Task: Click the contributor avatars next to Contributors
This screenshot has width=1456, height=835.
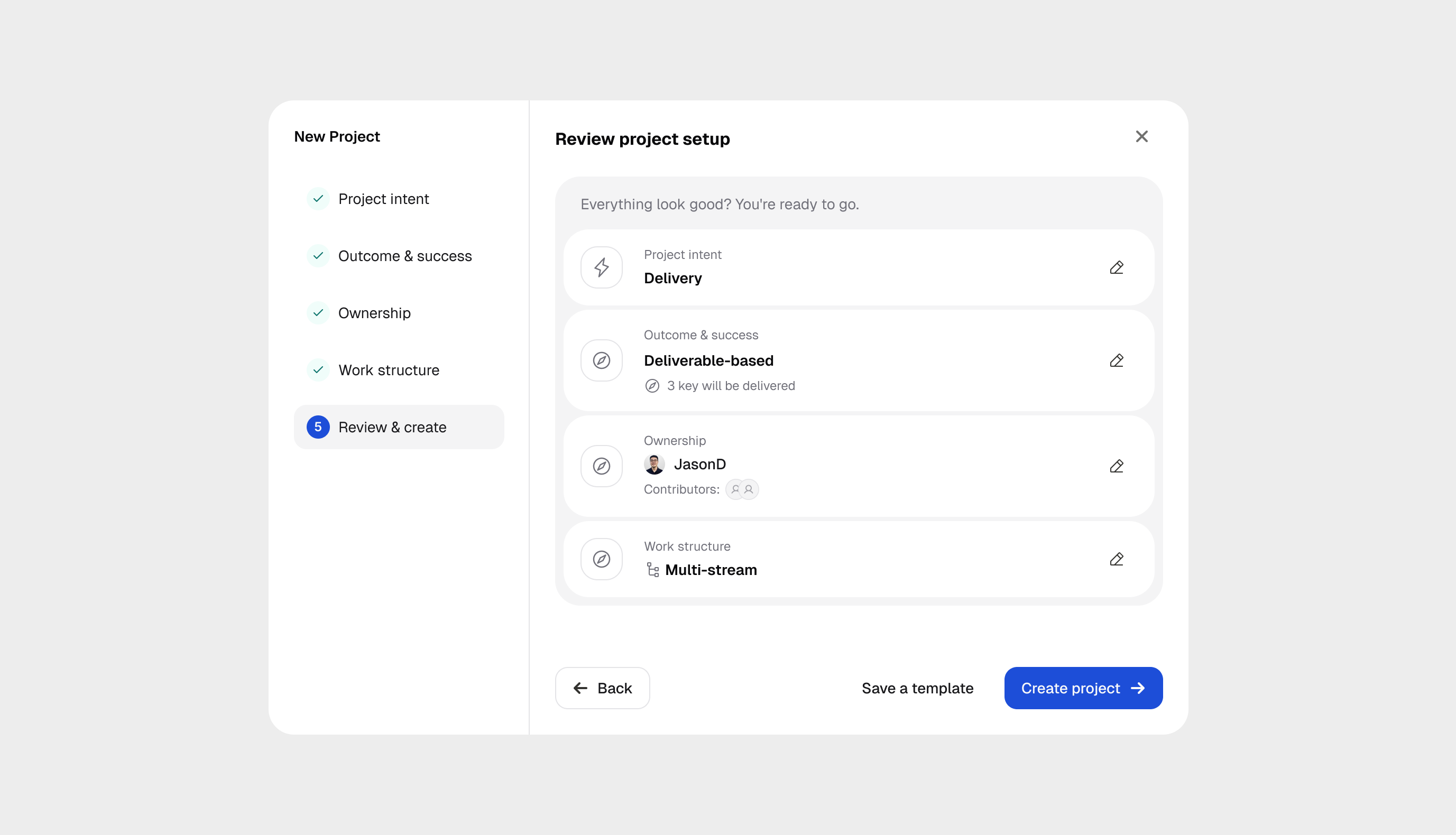Action: (x=742, y=489)
